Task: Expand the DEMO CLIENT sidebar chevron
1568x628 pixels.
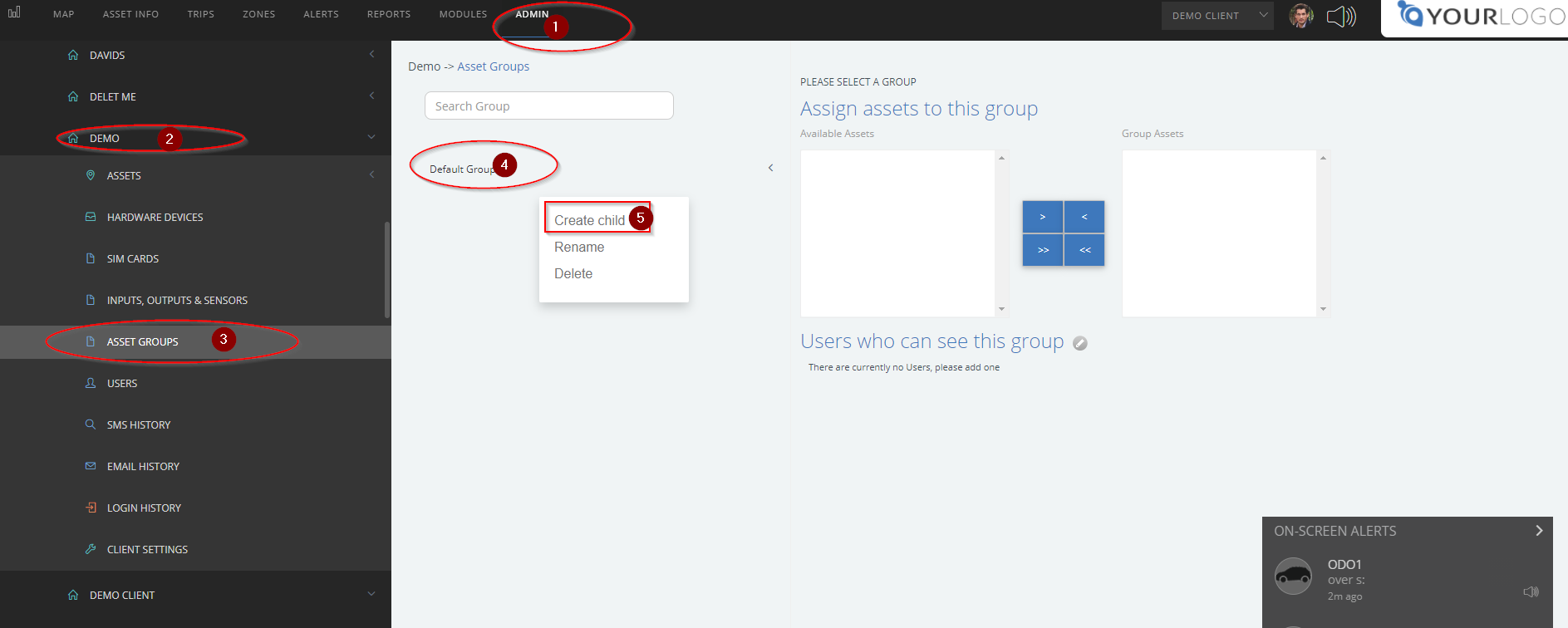Action: pos(371,594)
